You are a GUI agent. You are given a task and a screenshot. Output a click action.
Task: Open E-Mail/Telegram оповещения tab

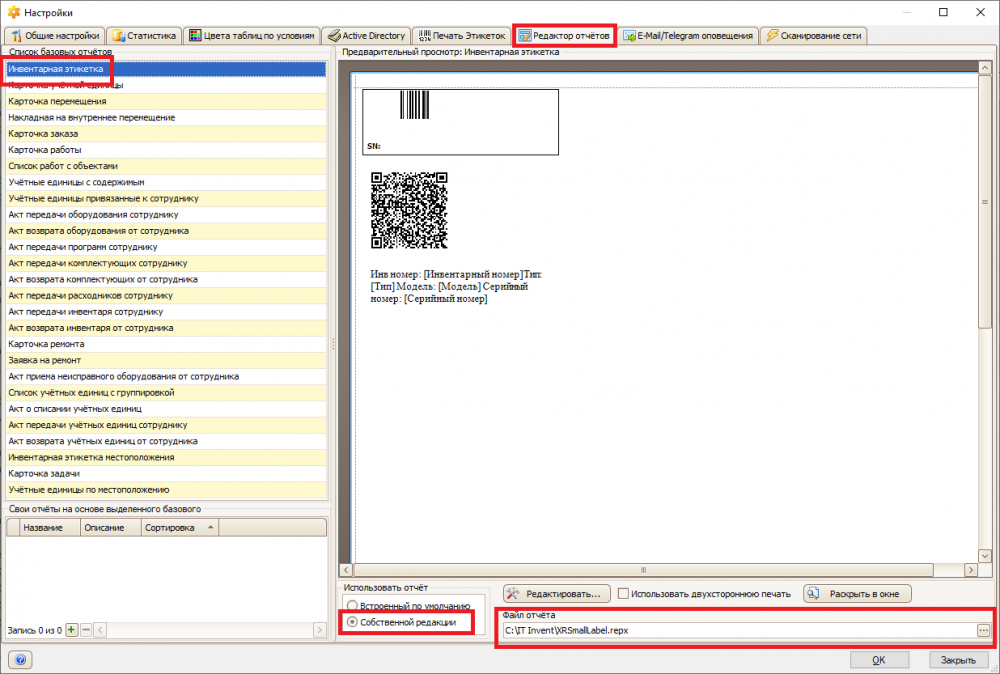(x=688, y=36)
